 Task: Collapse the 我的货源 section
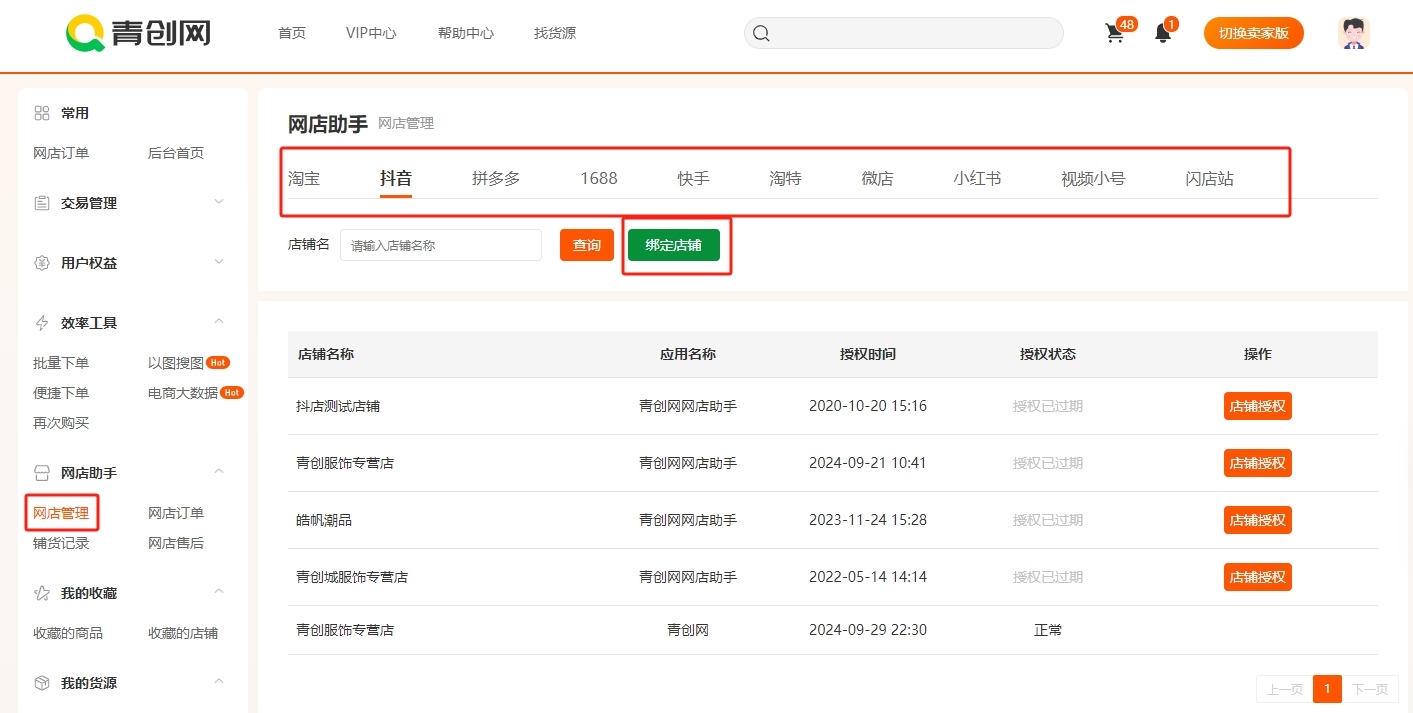pos(219,682)
